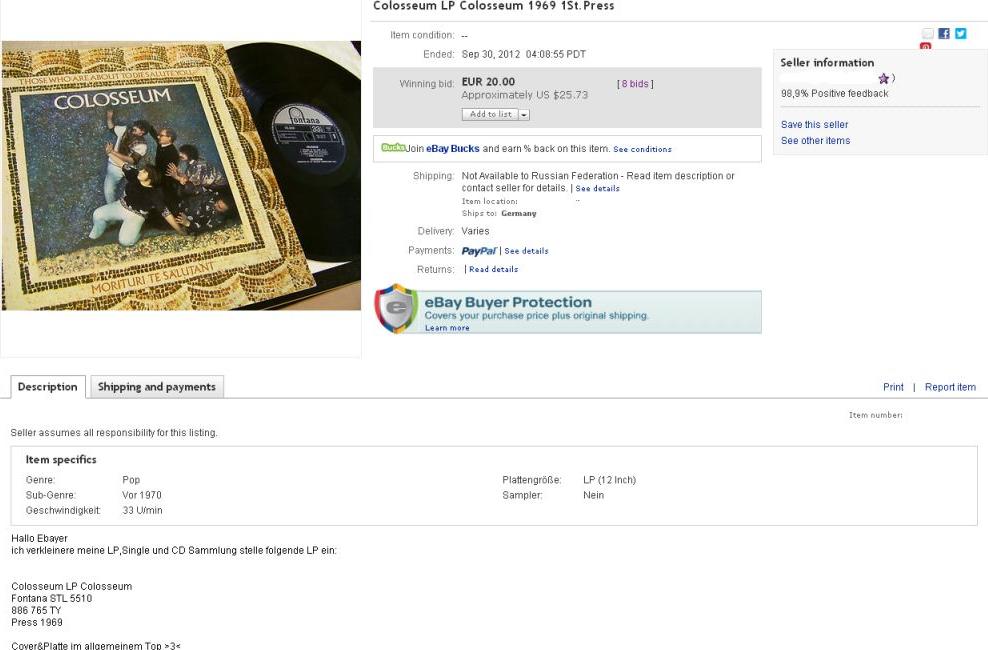988x650 pixels.
Task: Open the Add to list dropdown arrow
Action: 524,115
